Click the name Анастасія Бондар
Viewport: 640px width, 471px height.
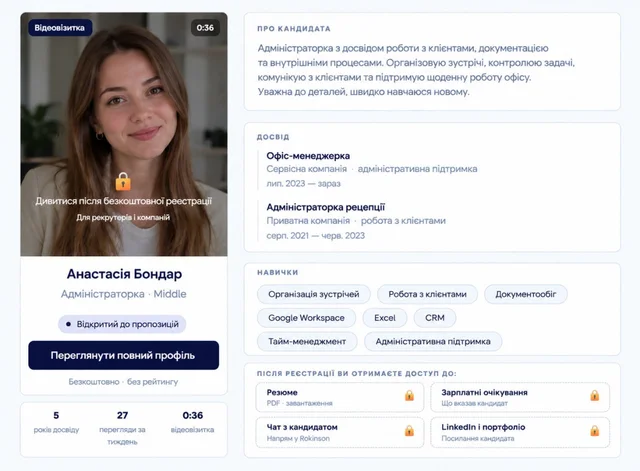point(124,274)
